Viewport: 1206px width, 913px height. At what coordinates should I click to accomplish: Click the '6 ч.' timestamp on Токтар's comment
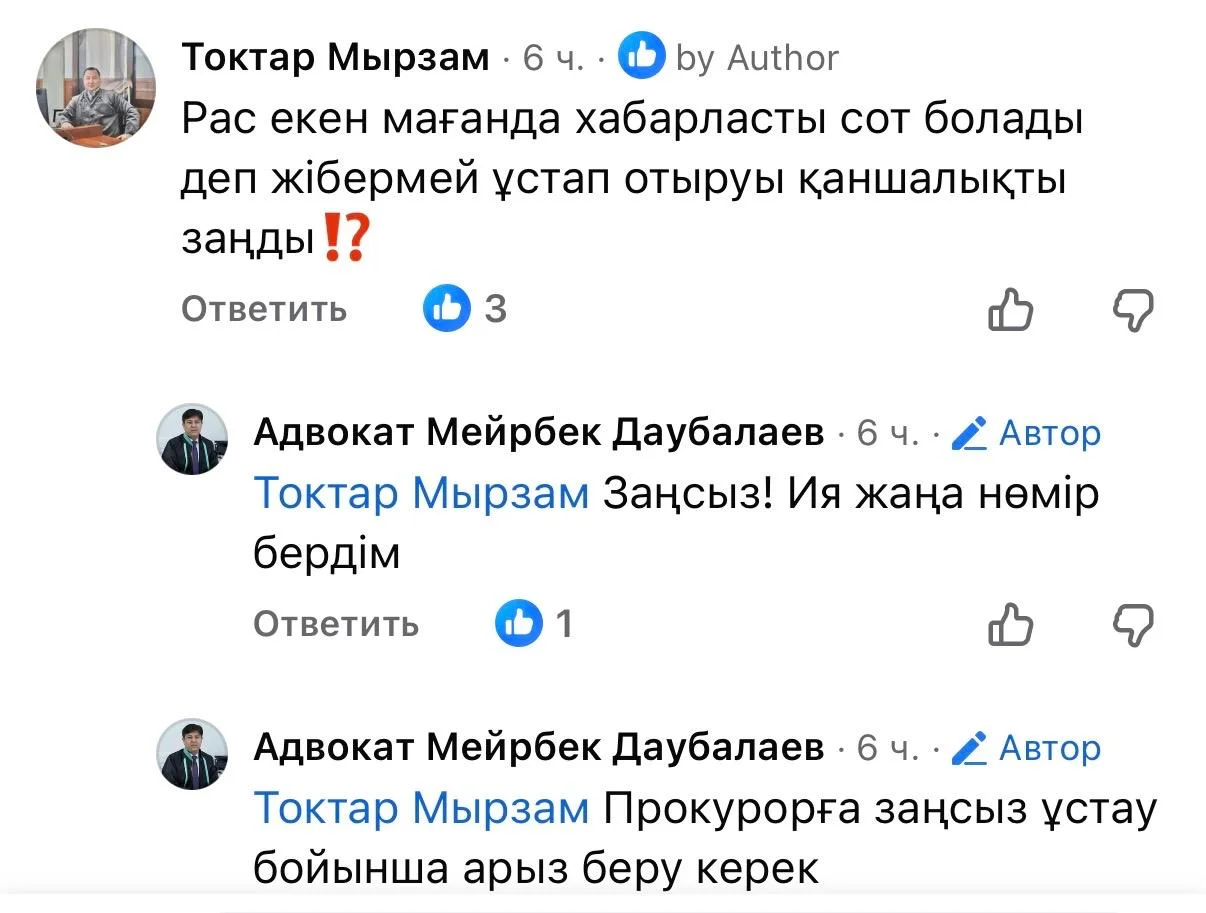coord(553,59)
